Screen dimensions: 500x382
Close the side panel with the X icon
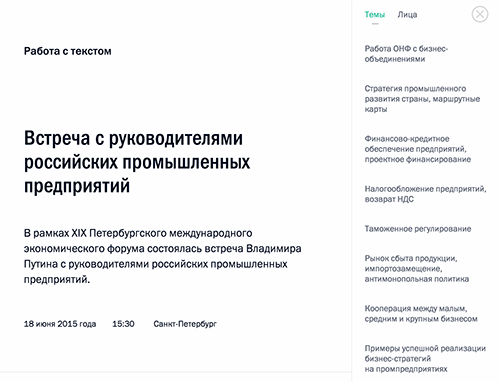click(x=480, y=14)
